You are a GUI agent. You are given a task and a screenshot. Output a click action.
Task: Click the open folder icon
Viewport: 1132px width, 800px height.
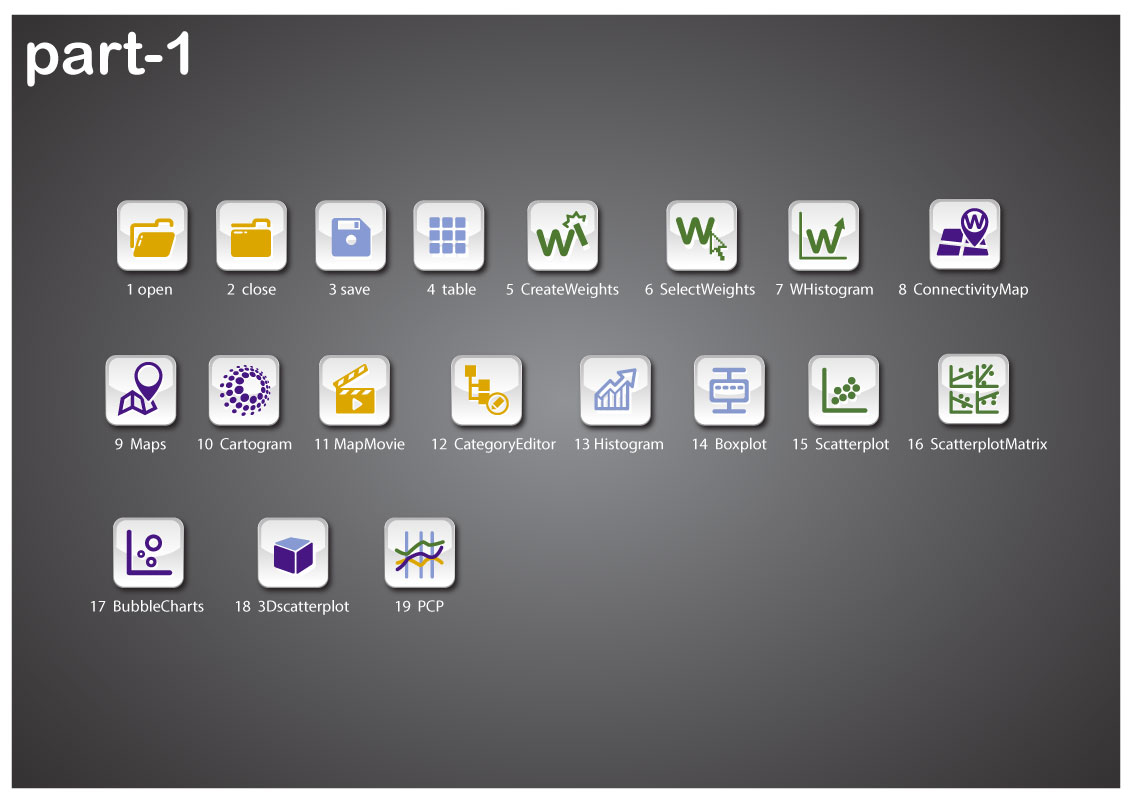click(152, 236)
